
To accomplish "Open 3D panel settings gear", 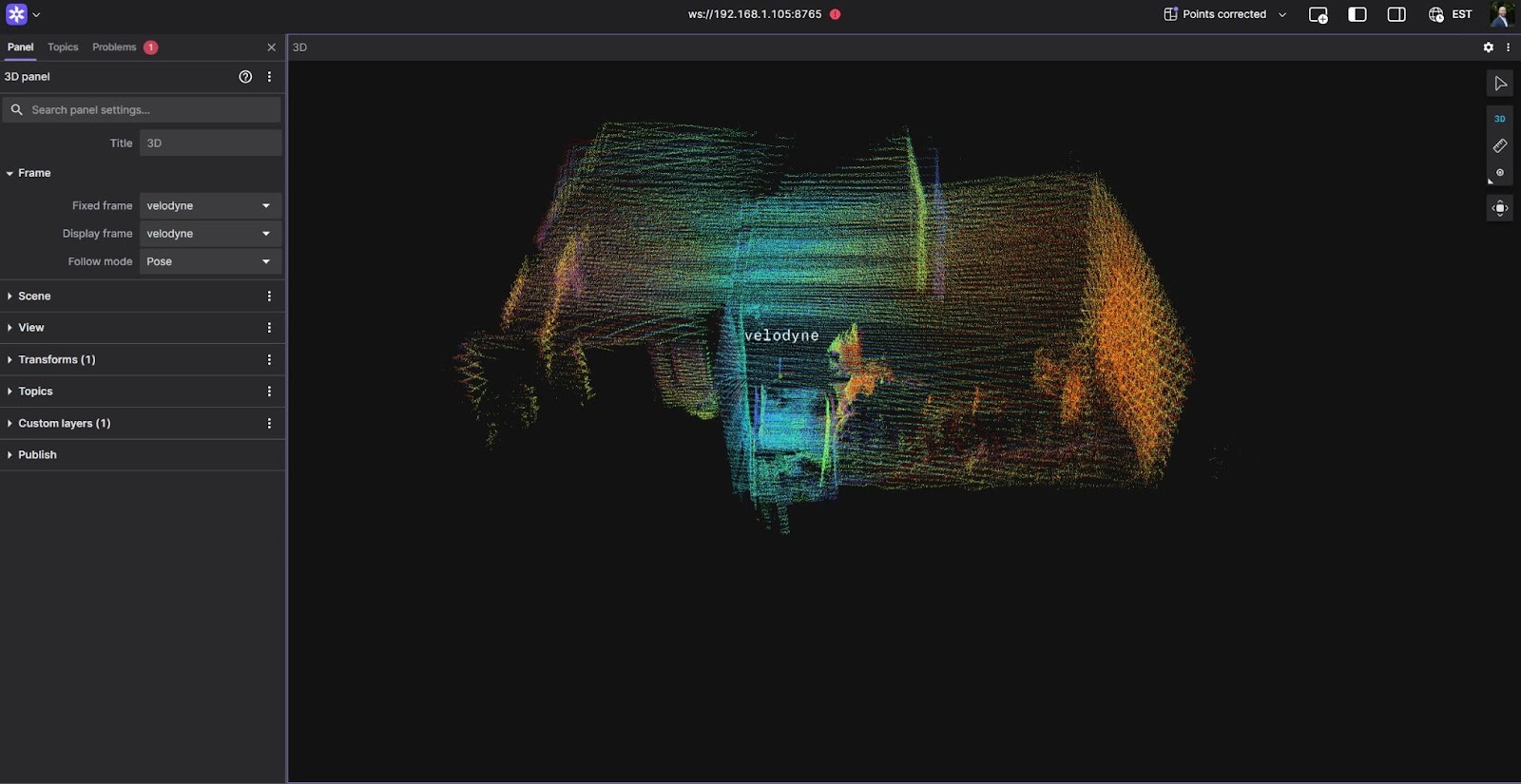I will (1488, 48).
